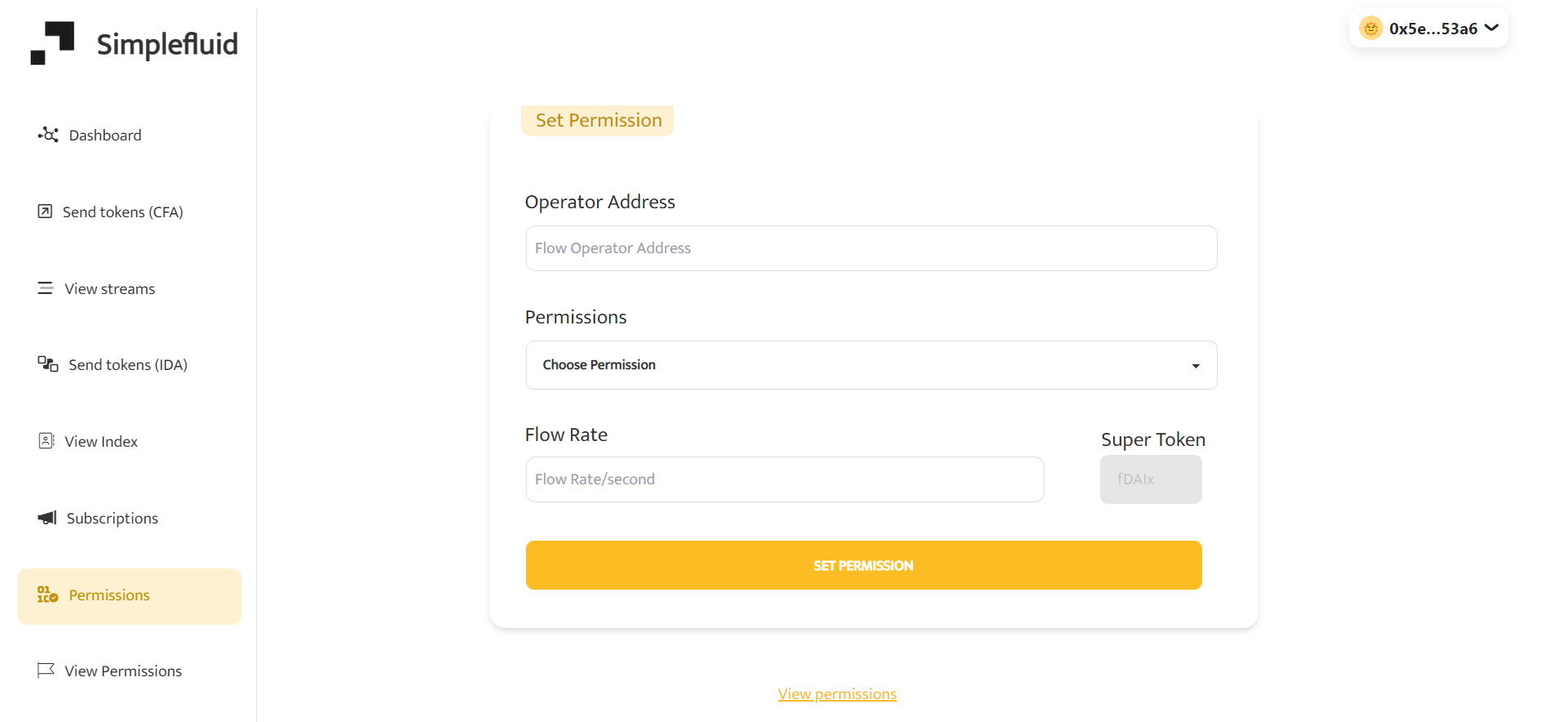1568x722 pixels.
Task: Expand the wallet address chevron menu
Action: coord(1491,28)
